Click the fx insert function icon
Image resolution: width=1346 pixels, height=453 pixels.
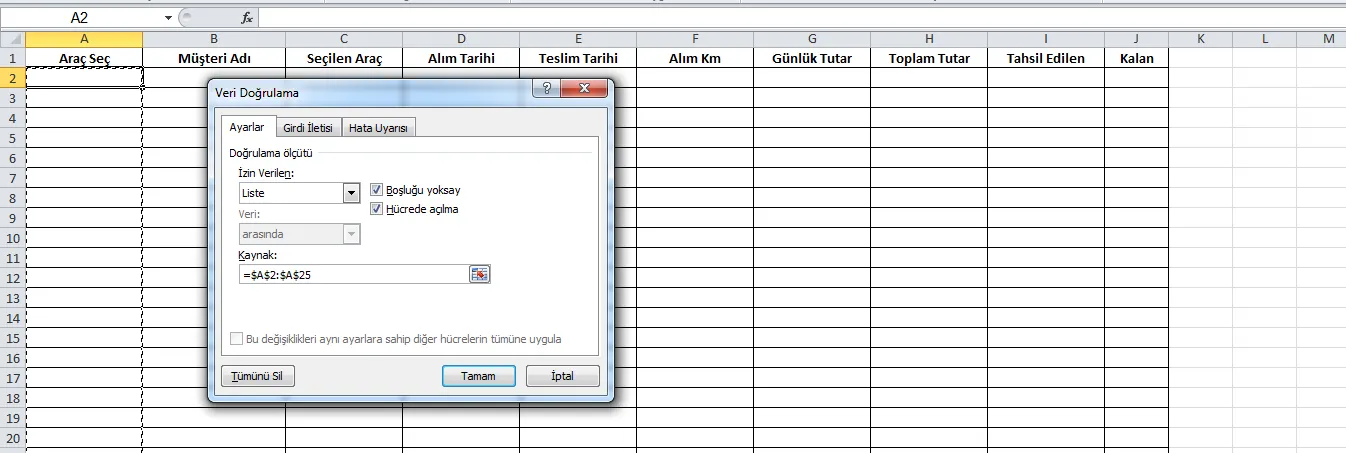(x=246, y=18)
